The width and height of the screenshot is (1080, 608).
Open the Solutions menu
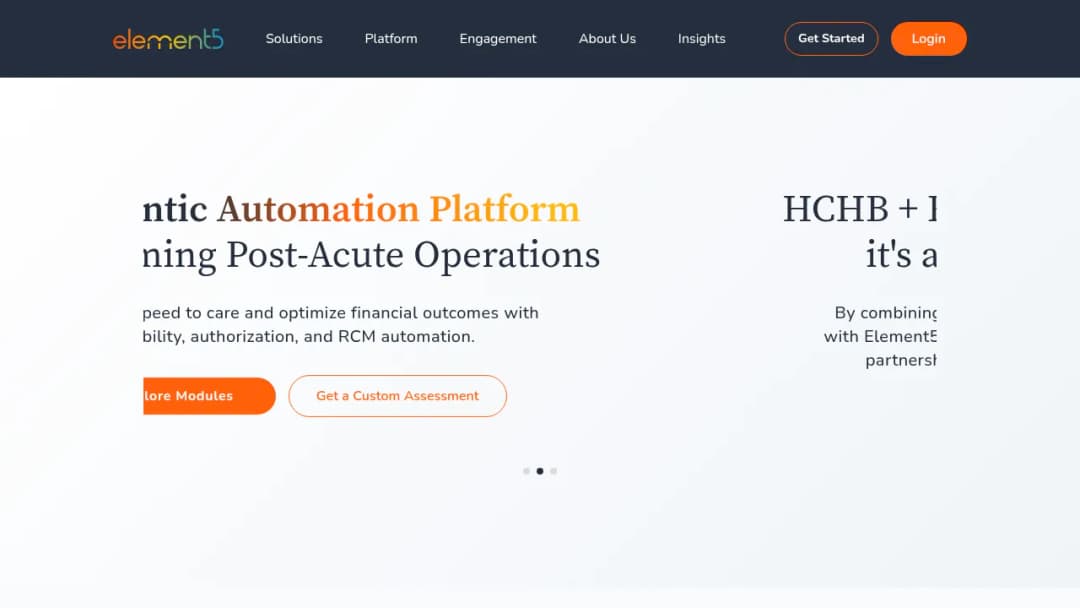click(x=294, y=39)
